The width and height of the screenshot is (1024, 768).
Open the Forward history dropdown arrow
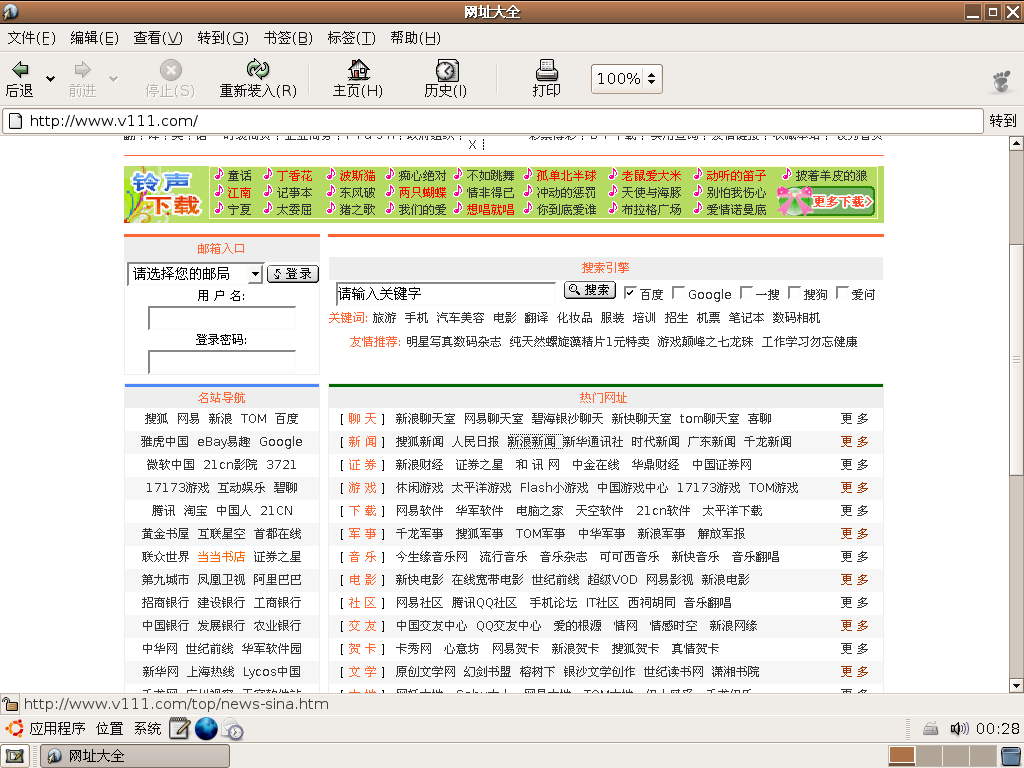pos(113,79)
